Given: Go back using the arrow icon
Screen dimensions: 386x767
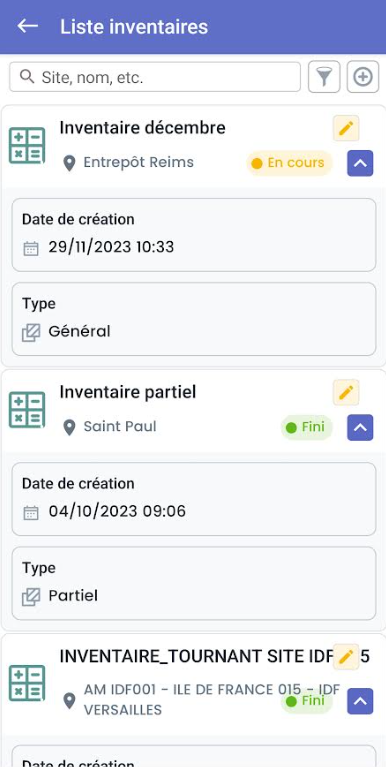Looking at the screenshot, I should [x=27, y=25].
